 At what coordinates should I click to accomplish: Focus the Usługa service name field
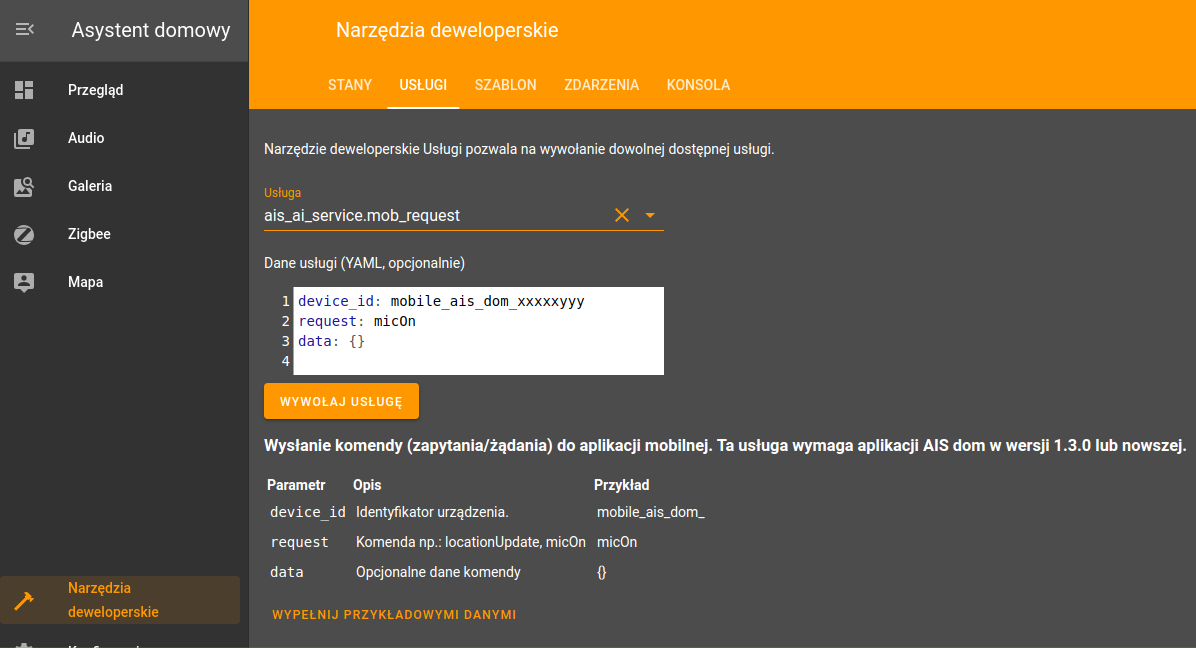[435, 216]
